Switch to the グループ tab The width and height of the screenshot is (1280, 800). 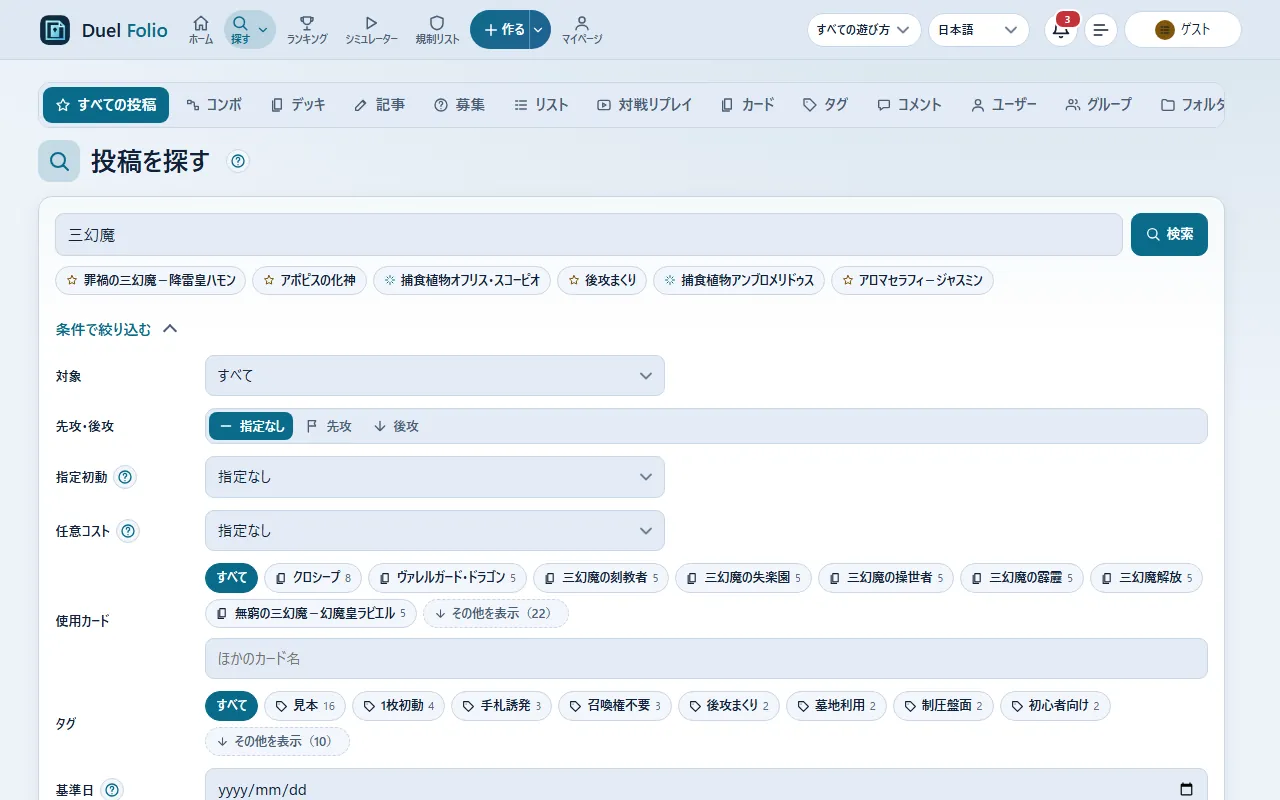pyautogui.click(x=1098, y=105)
